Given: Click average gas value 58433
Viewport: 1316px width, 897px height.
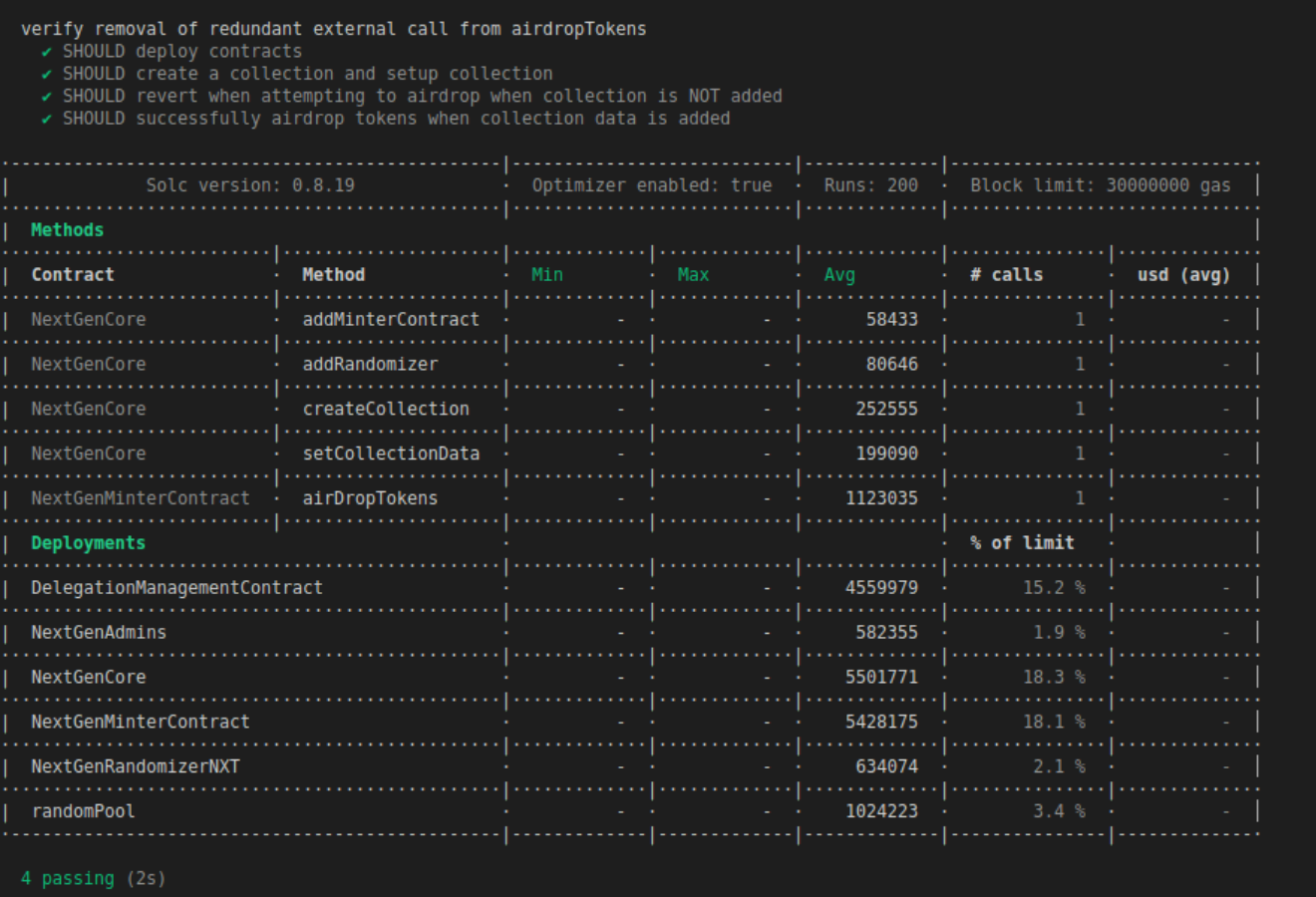Looking at the screenshot, I should [x=892, y=320].
